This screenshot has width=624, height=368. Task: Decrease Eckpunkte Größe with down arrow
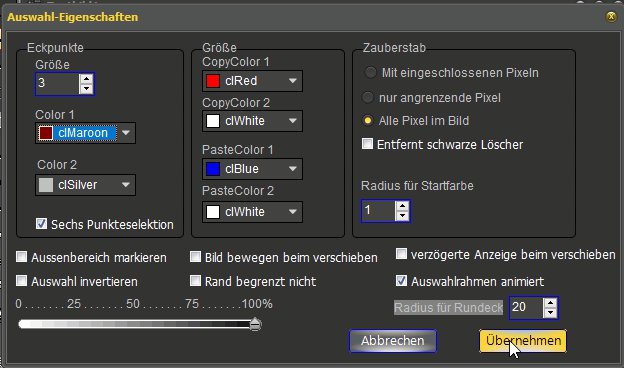(86, 89)
